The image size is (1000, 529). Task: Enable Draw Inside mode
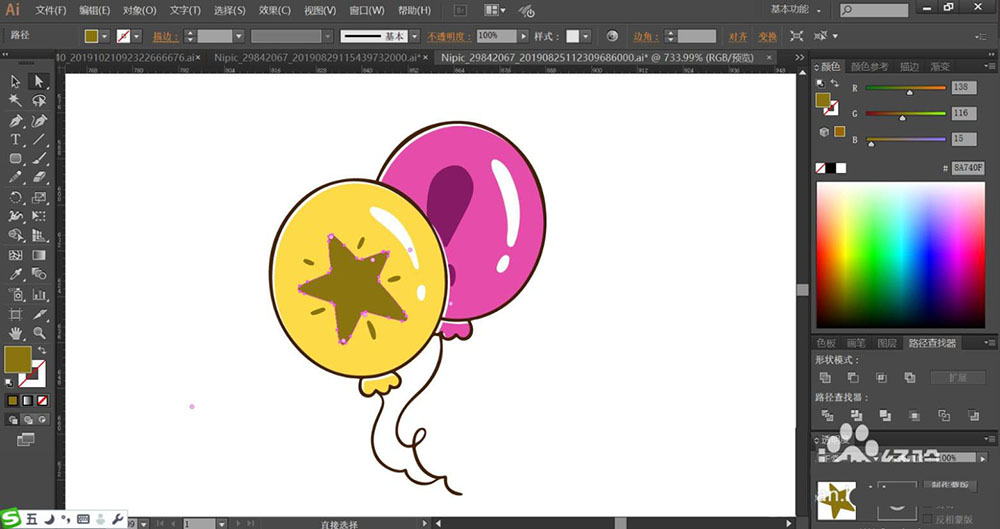coord(42,419)
